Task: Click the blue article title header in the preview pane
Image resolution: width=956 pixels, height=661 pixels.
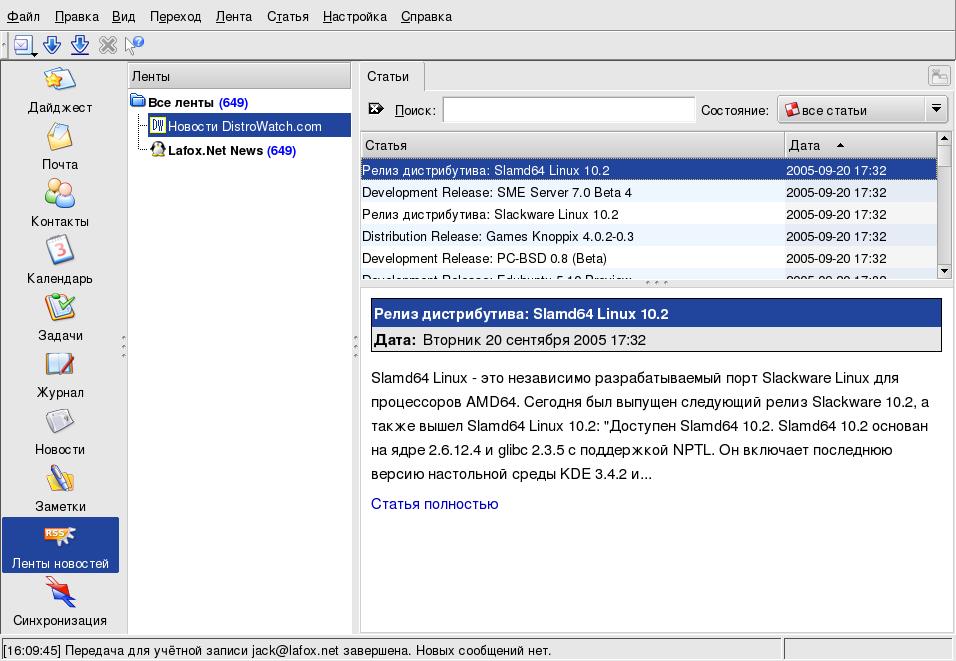Action: [x=656, y=313]
